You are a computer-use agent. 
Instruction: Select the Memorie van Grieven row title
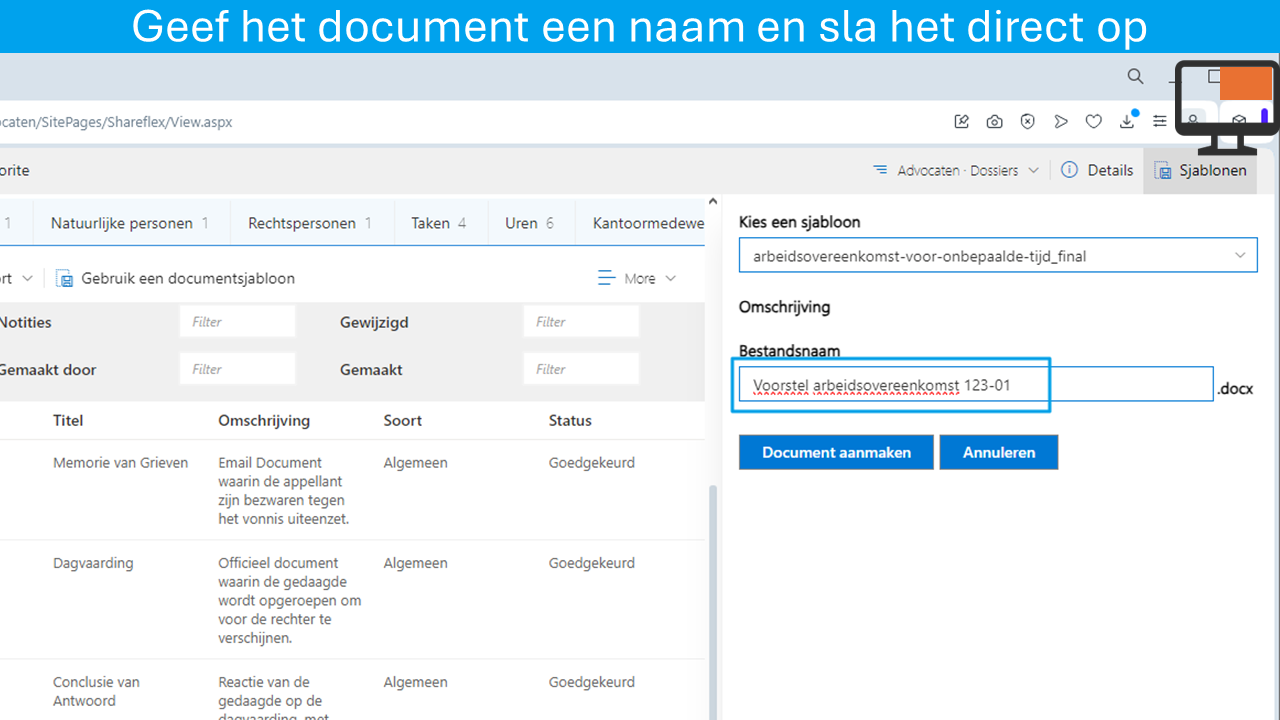click(120, 463)
